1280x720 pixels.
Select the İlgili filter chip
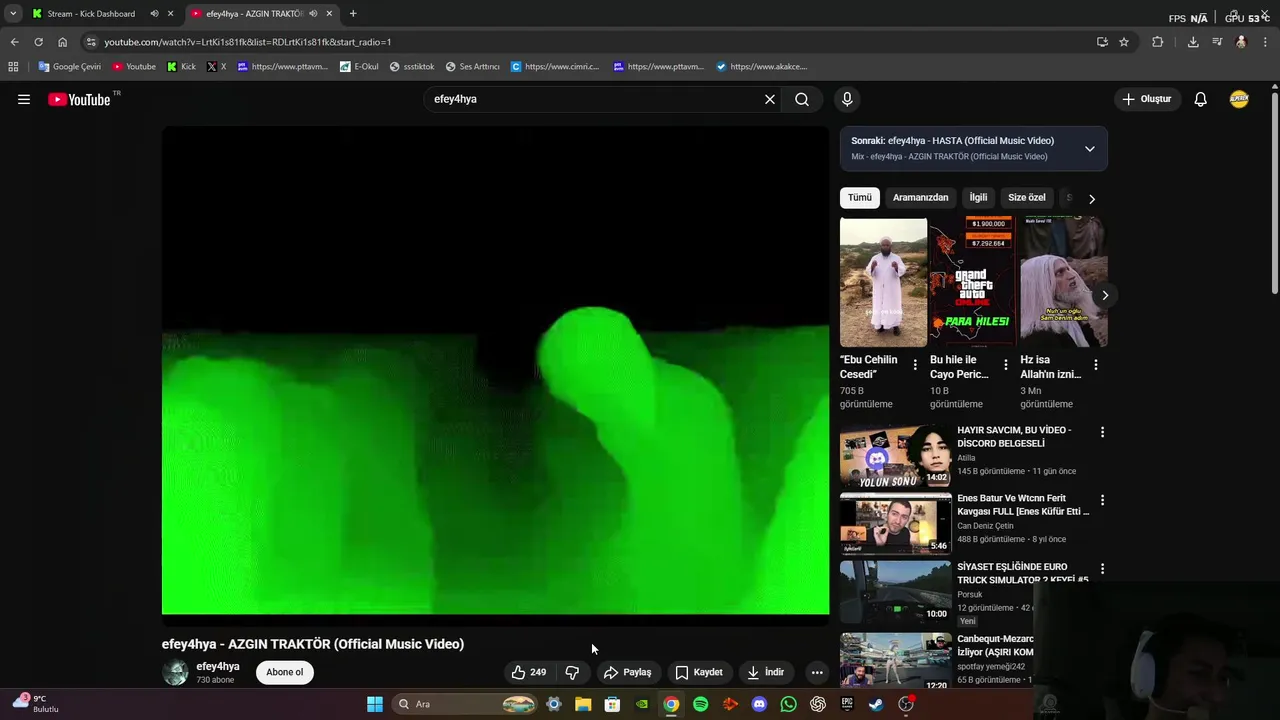978,198
